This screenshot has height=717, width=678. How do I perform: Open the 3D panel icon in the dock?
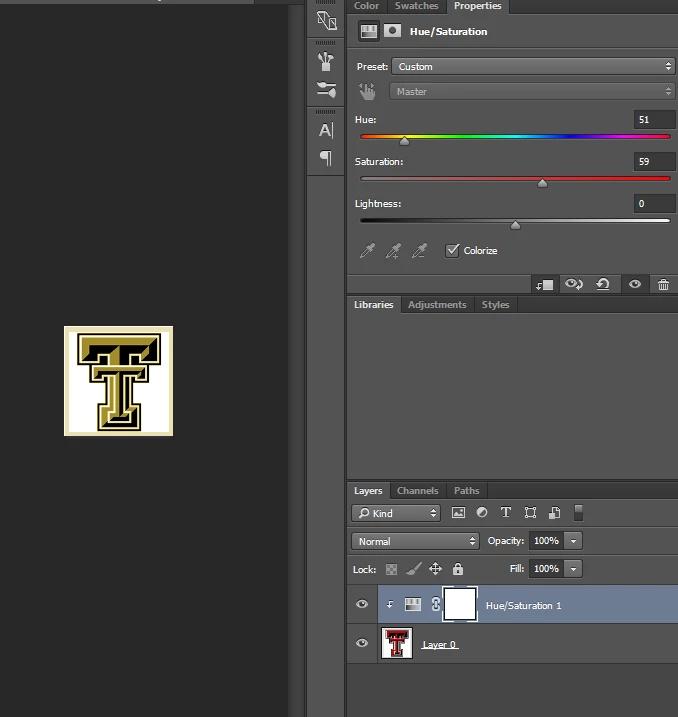click(x=326, y=21)
